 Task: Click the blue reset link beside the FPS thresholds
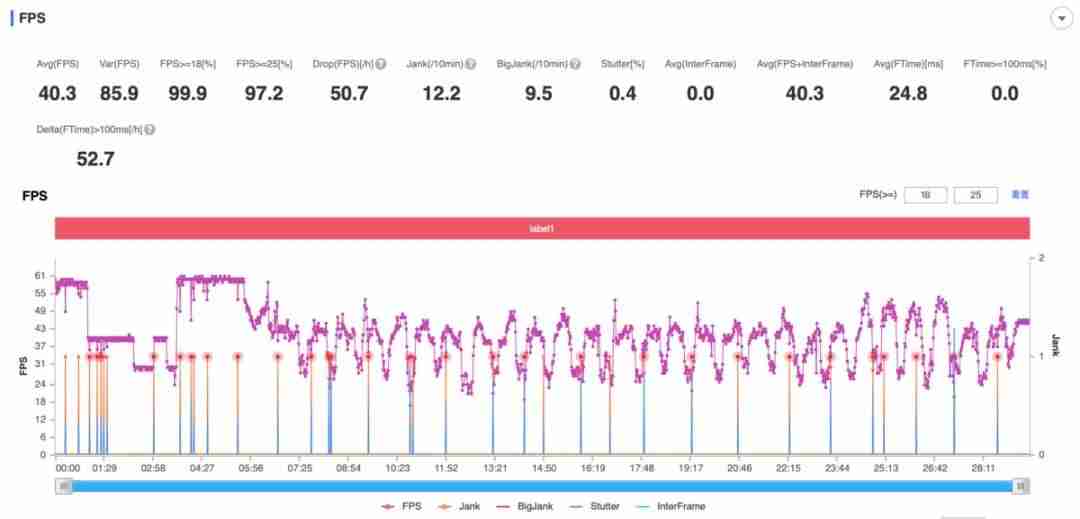[x=1019, y=195]
